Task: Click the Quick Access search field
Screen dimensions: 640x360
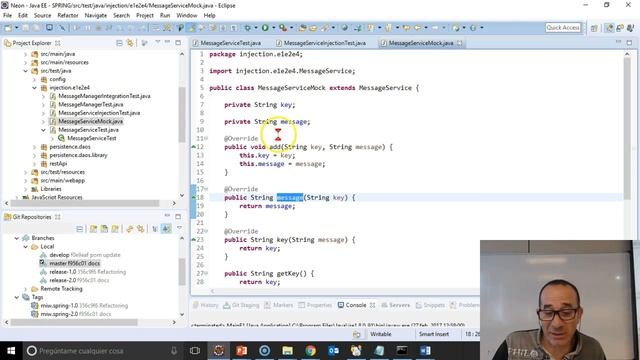Action: click(x=563, y=27)
